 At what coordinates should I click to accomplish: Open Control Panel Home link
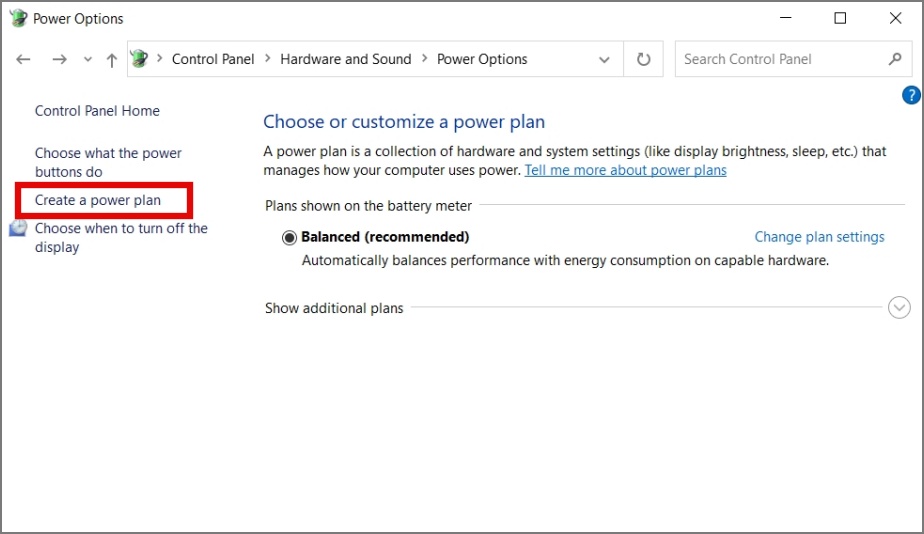[x=97, y=111]
